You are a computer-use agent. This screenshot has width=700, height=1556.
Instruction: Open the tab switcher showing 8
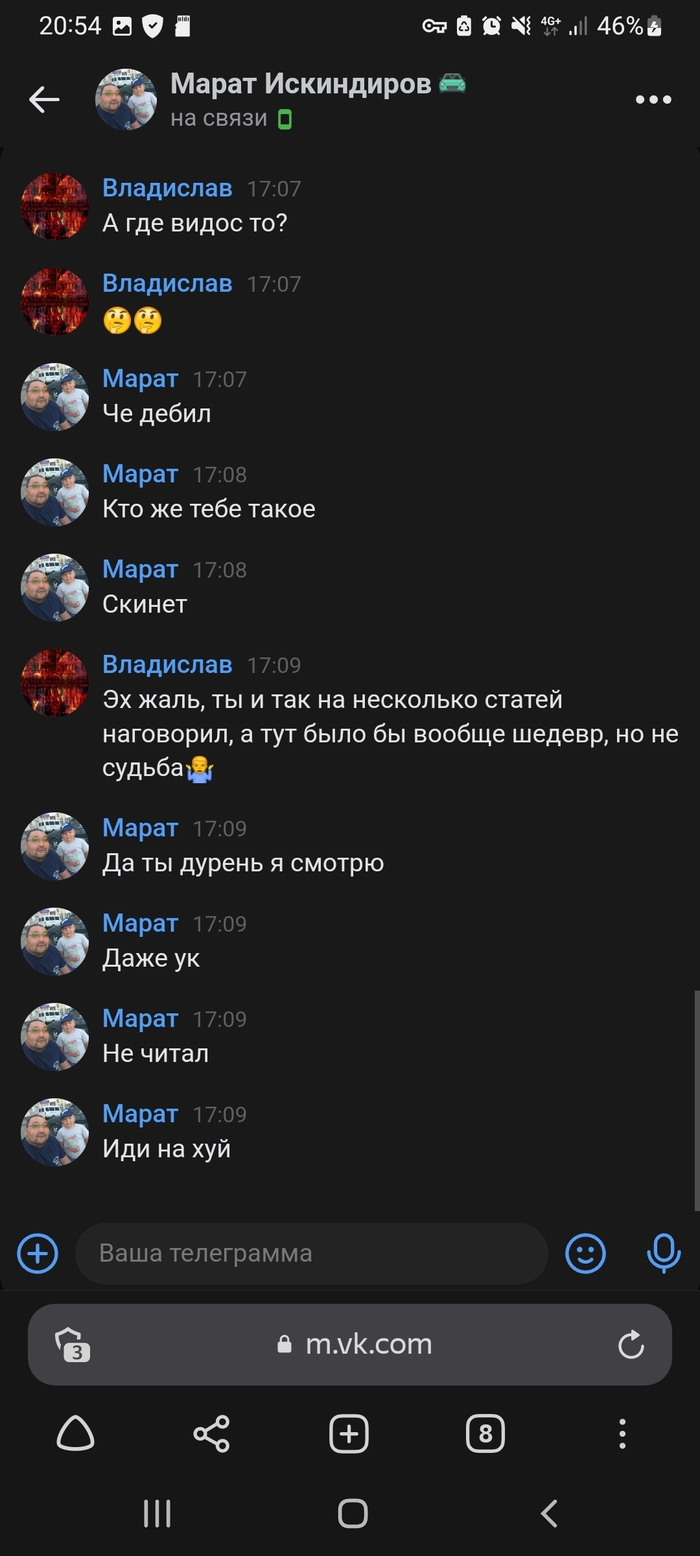point(485,1434)
